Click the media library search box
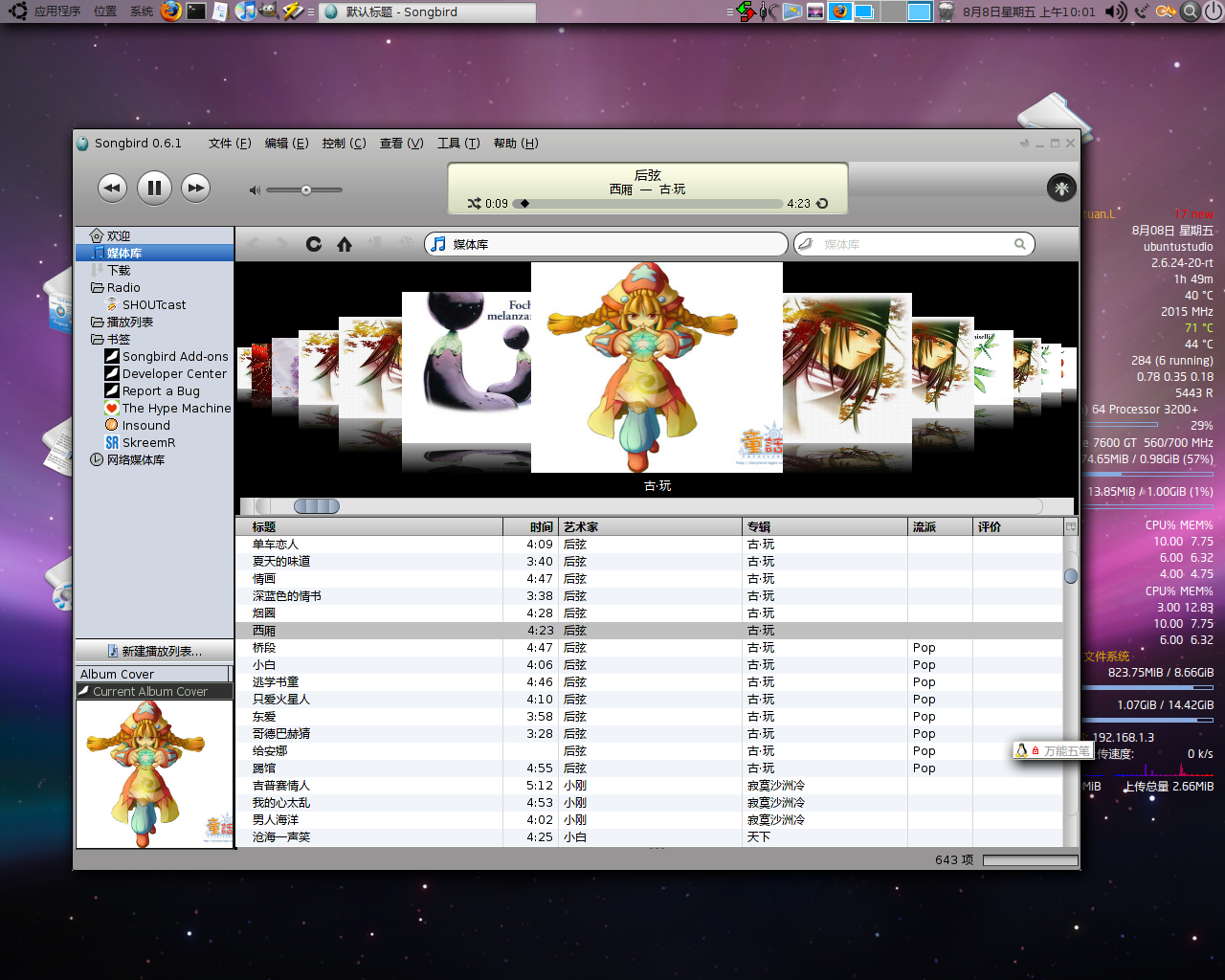 coord(914,244)
